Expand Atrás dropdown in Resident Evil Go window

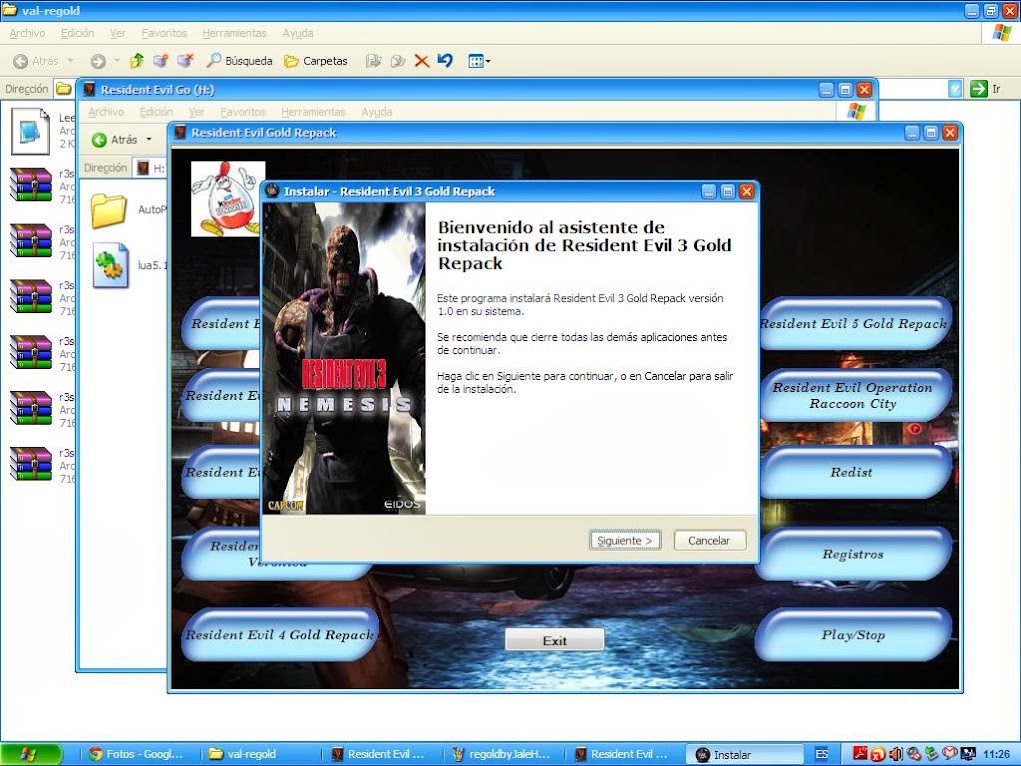point(149,139)
